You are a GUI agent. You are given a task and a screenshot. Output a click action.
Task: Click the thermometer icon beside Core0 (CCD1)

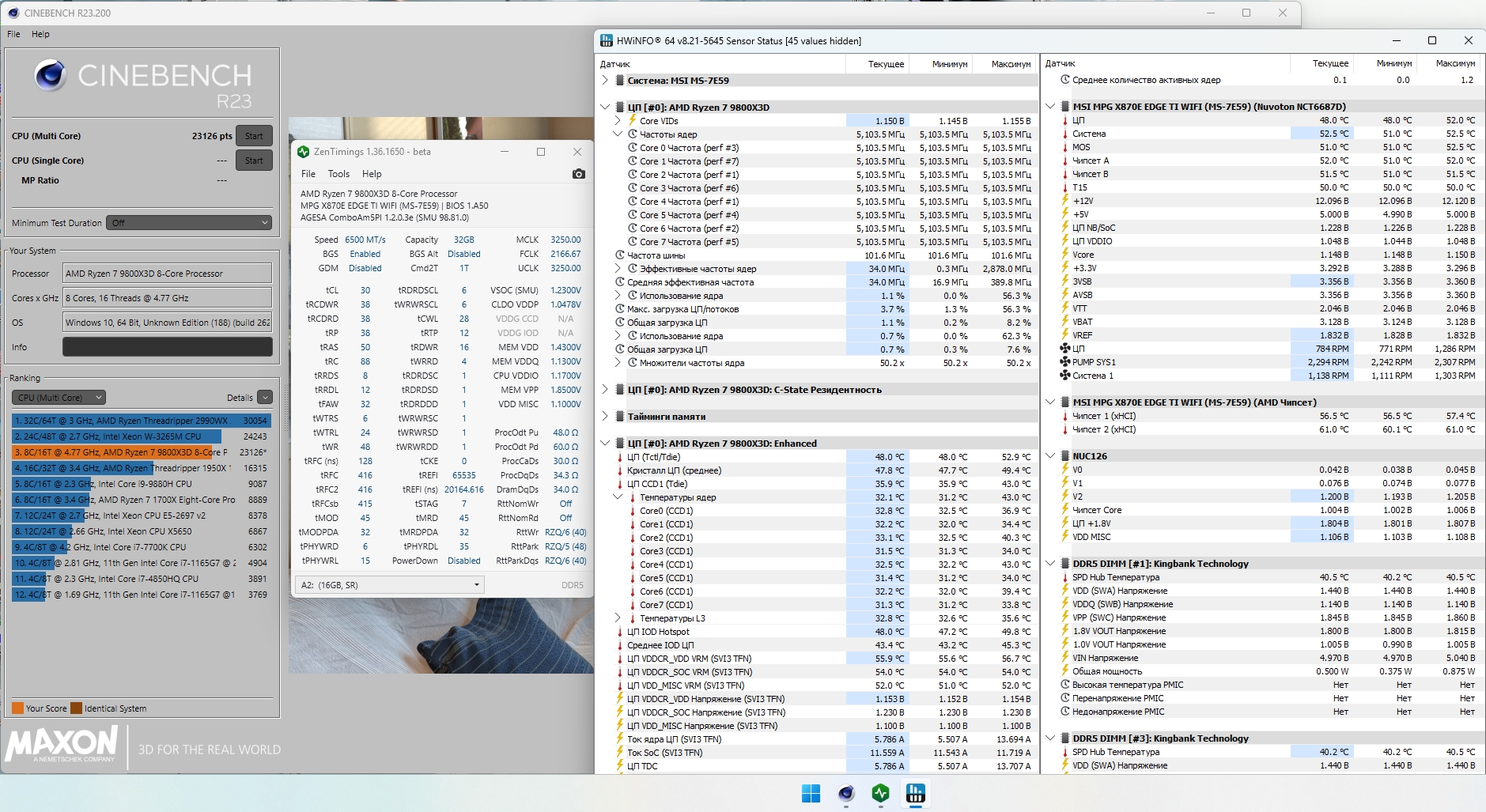click(633, 511)
